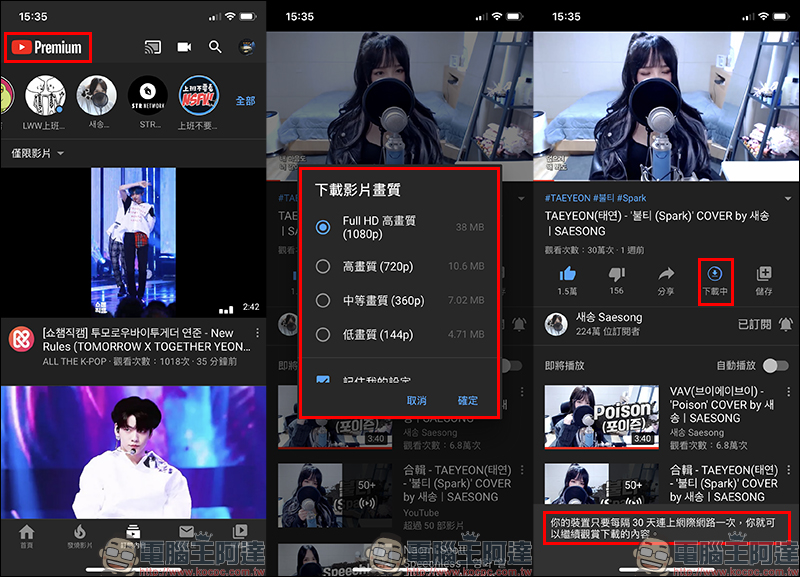
Task: Open the Inbox mail tab
Action: [x=186, y=533]
